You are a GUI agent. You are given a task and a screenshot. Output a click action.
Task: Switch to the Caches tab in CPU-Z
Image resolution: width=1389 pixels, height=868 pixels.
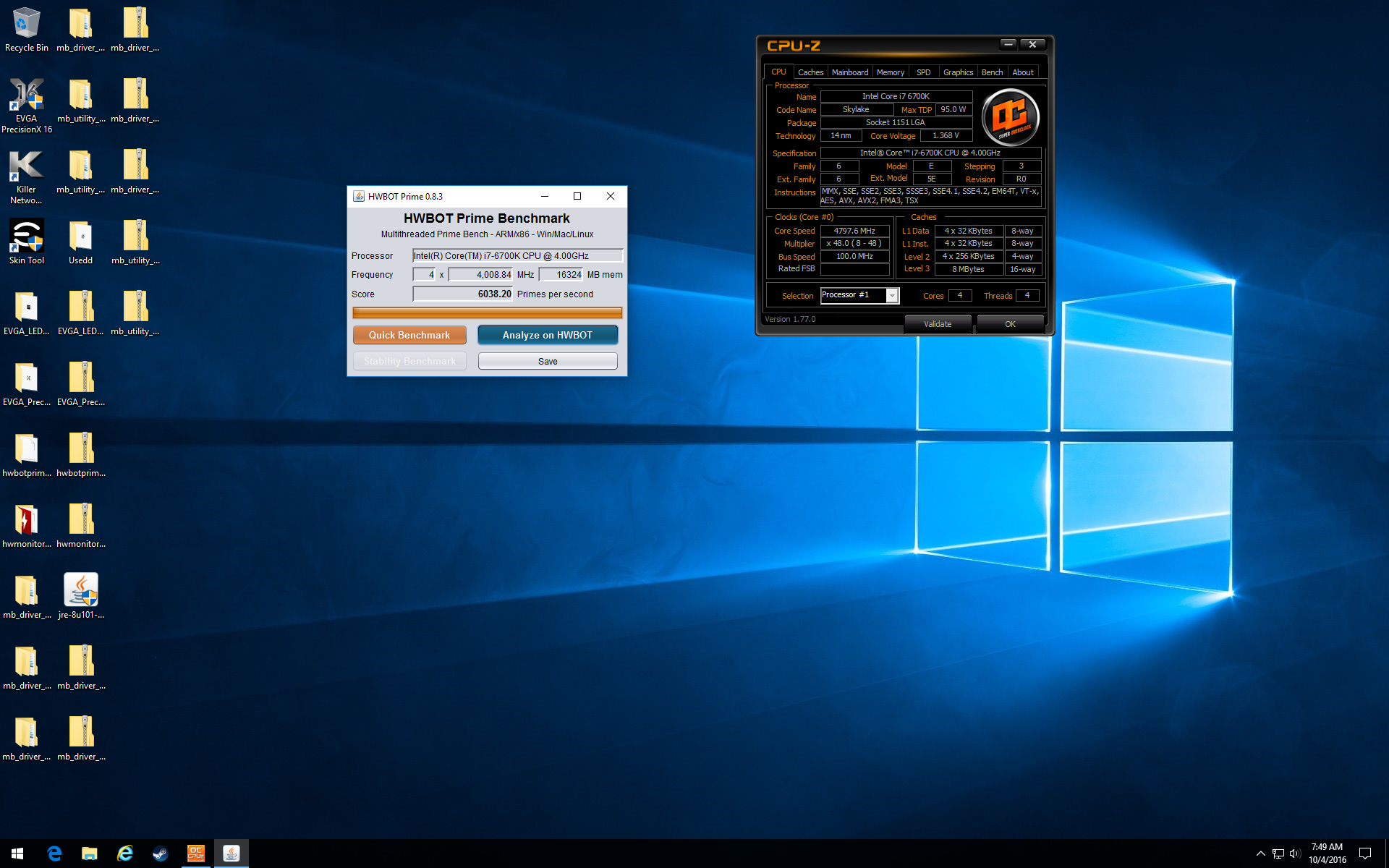point(810,72)
